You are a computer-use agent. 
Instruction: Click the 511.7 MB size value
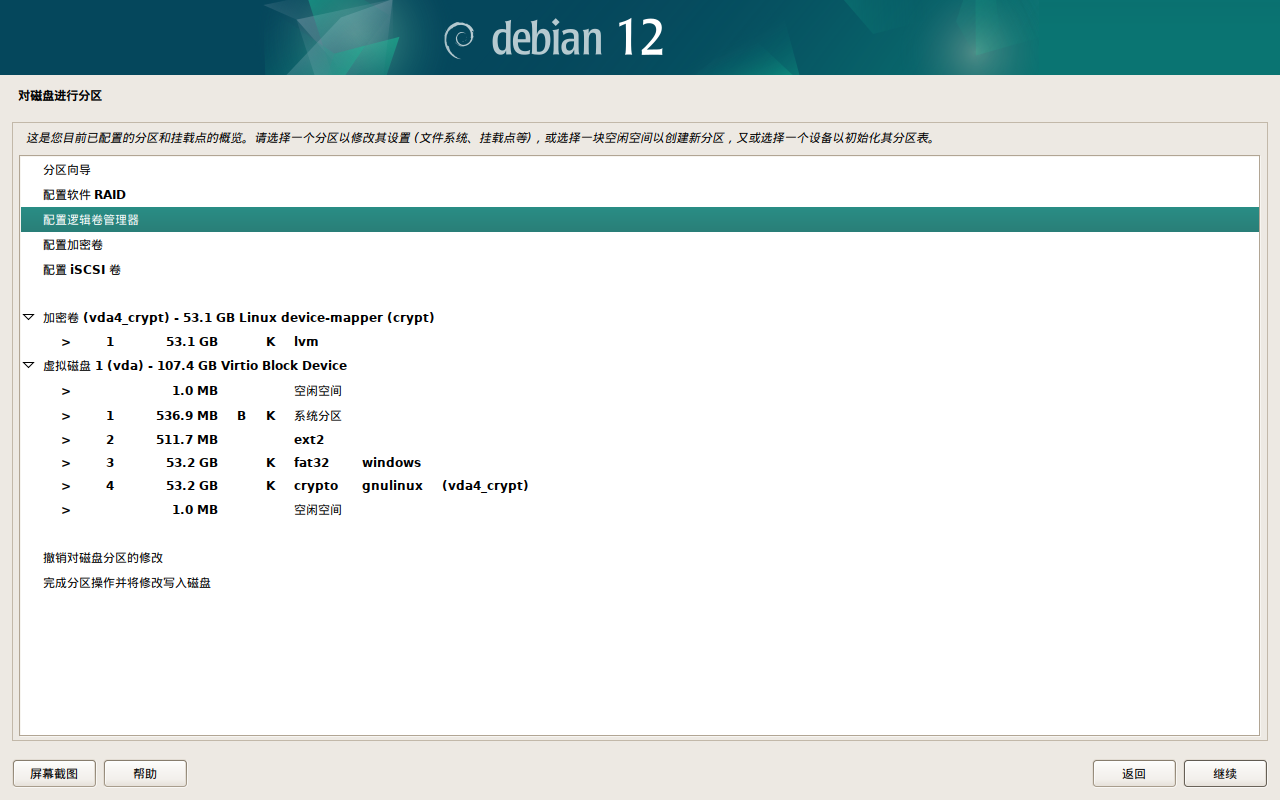tap(187, 439)
